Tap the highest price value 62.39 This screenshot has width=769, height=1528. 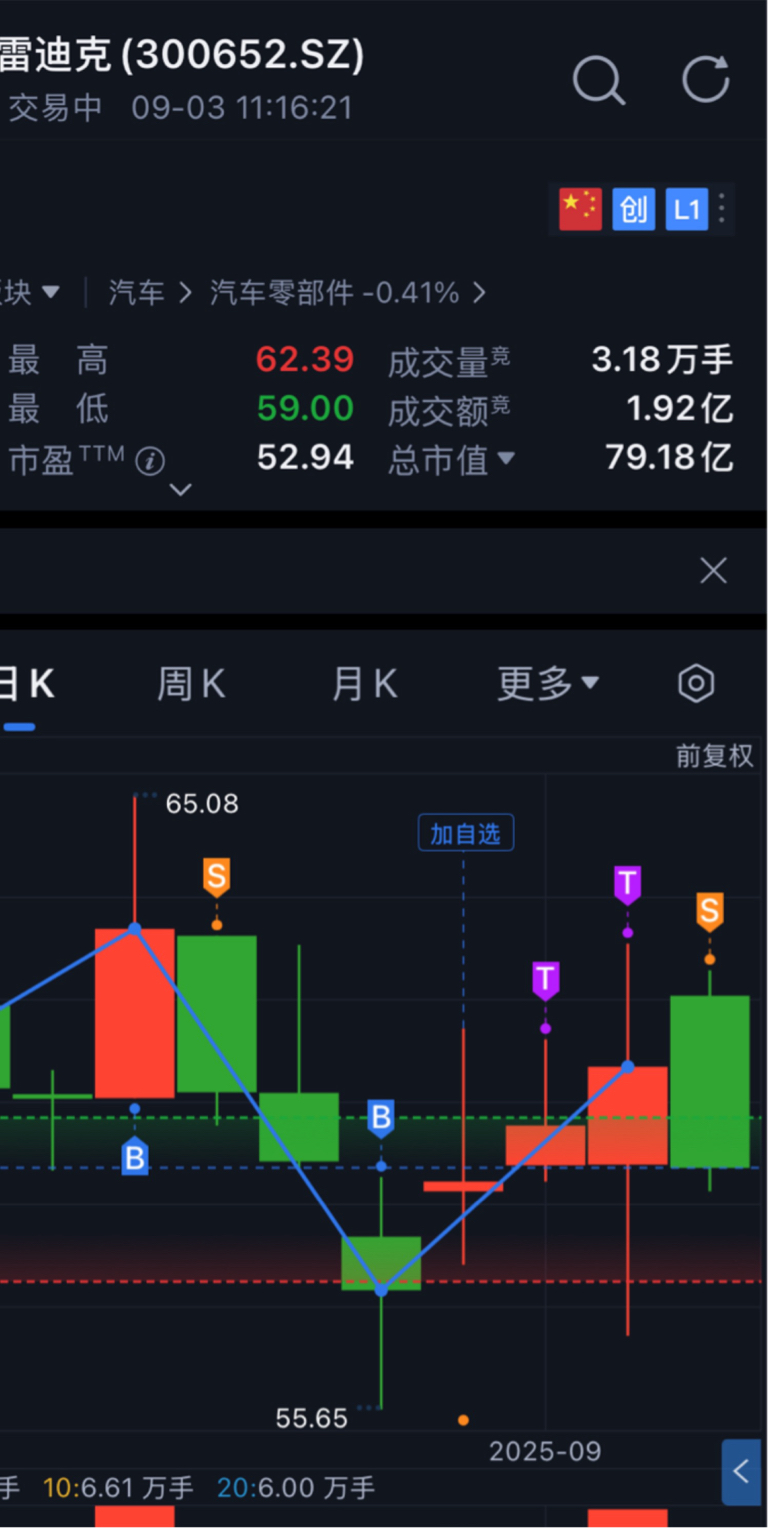tap(305, 359)
